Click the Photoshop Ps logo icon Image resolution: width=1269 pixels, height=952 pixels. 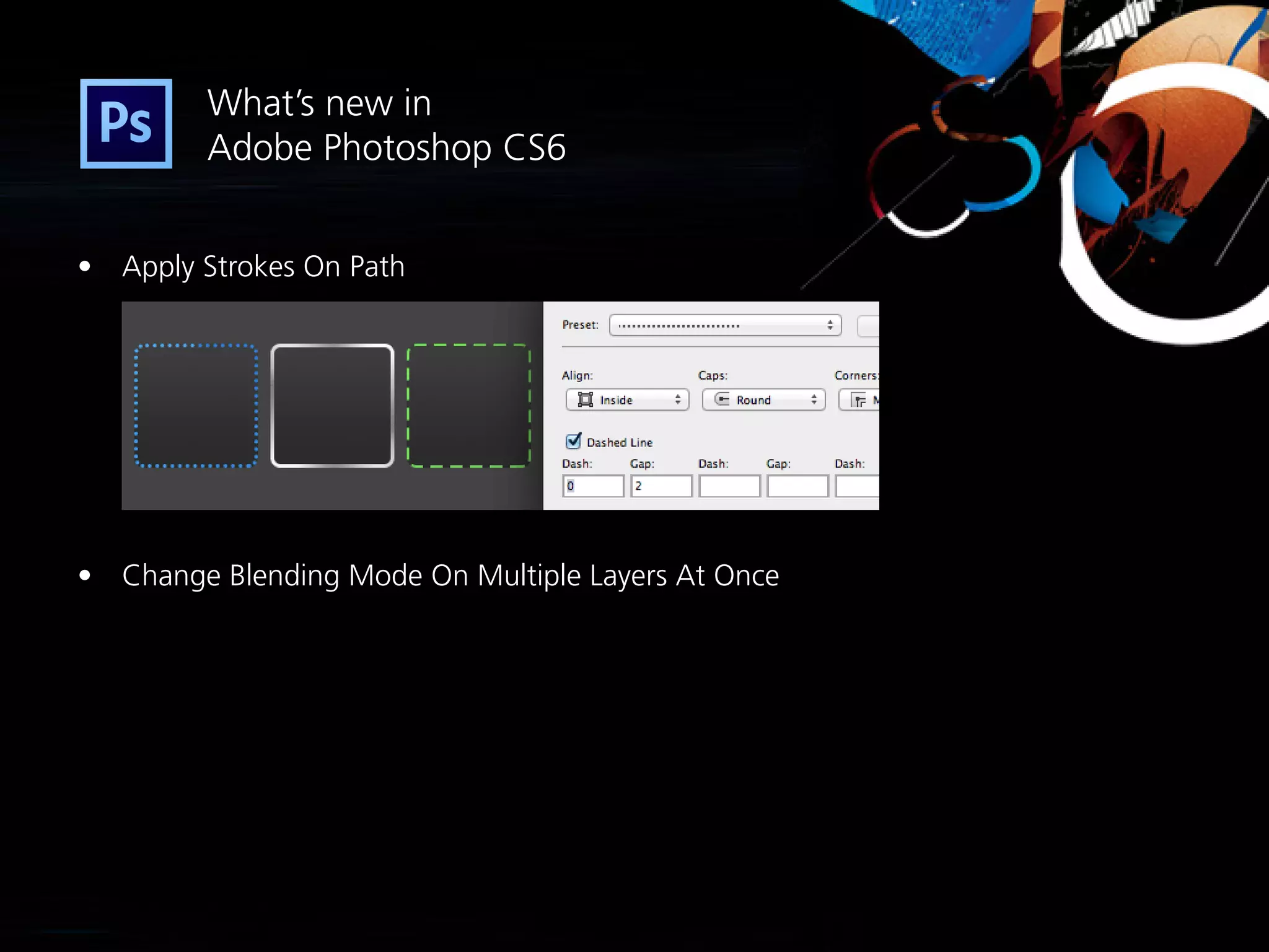tap(126, 124)
